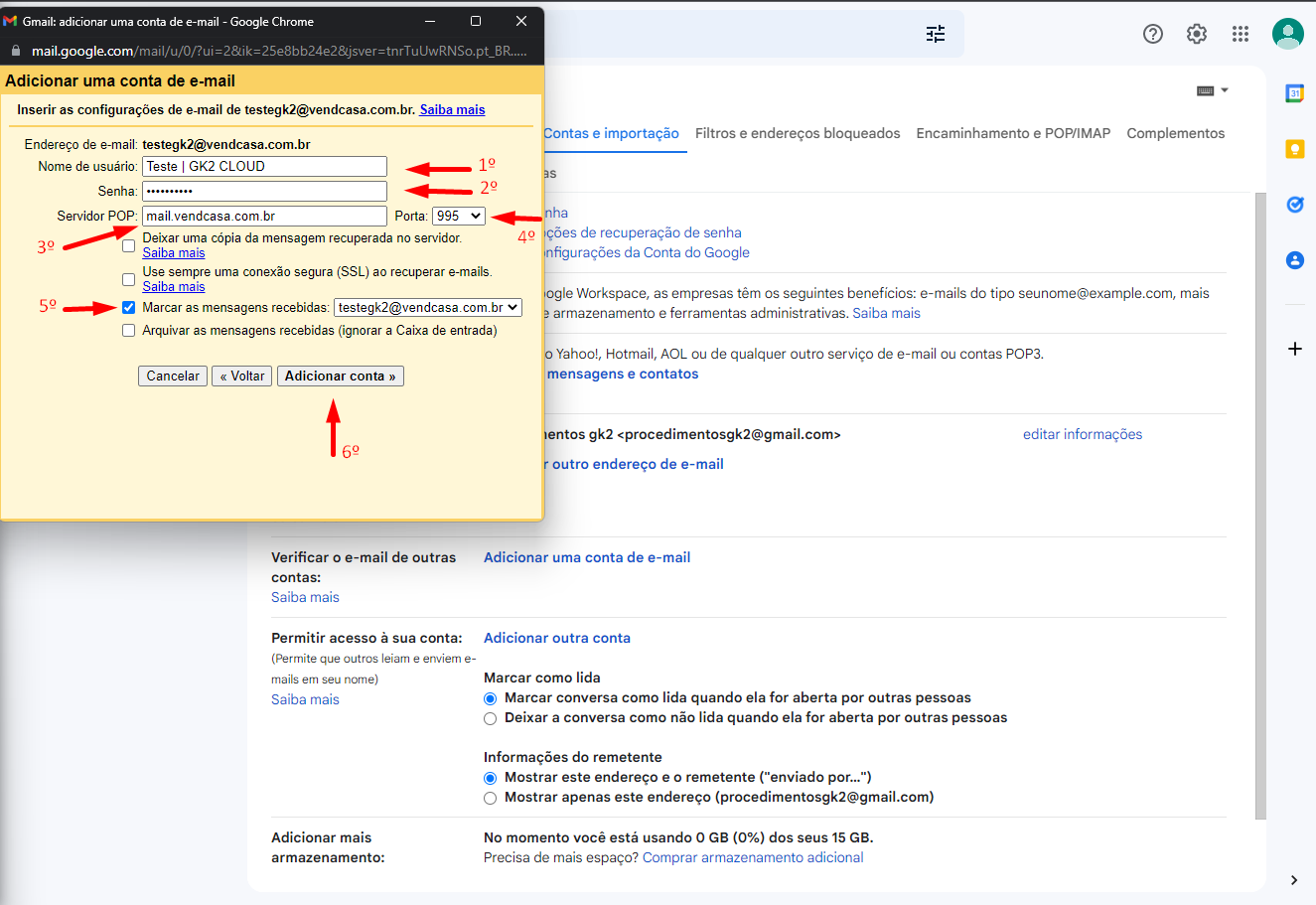
Task: Click 'Adicionar outra conta' link
Action: 557,638
